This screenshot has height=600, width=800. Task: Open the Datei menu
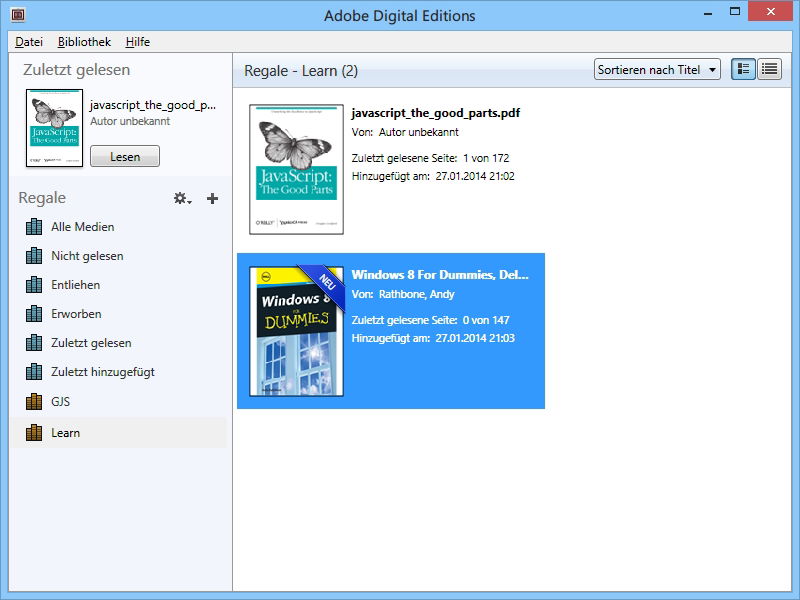pyautogui.click(x=29, y=42)
